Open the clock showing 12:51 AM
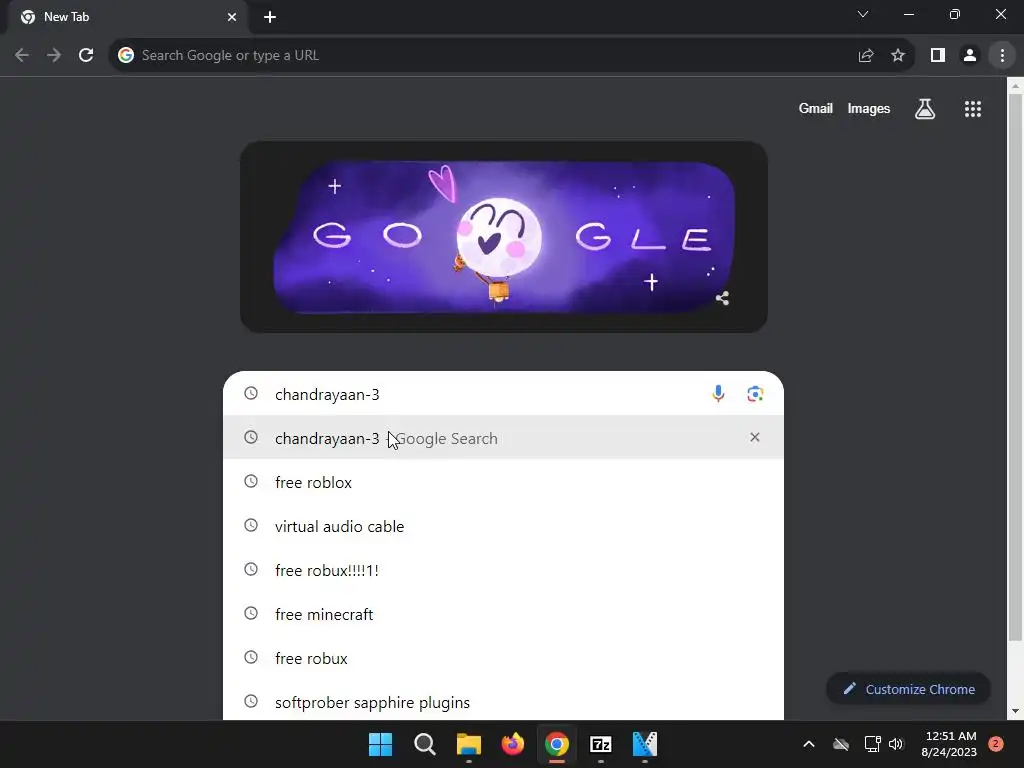Screen dimensions: 1024x768 949,744
